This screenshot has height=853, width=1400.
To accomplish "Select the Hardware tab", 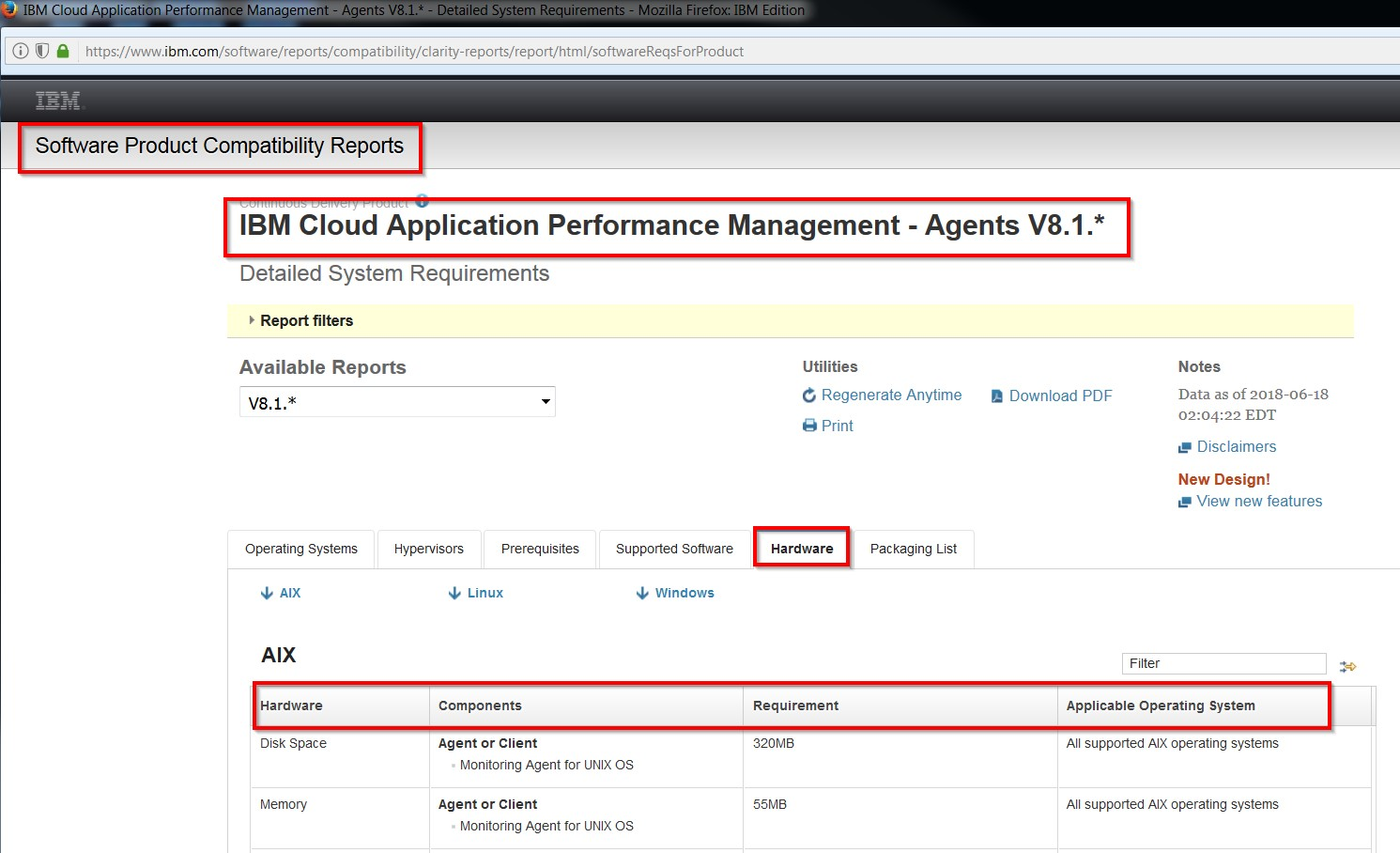I will click(x=802, y=549).
